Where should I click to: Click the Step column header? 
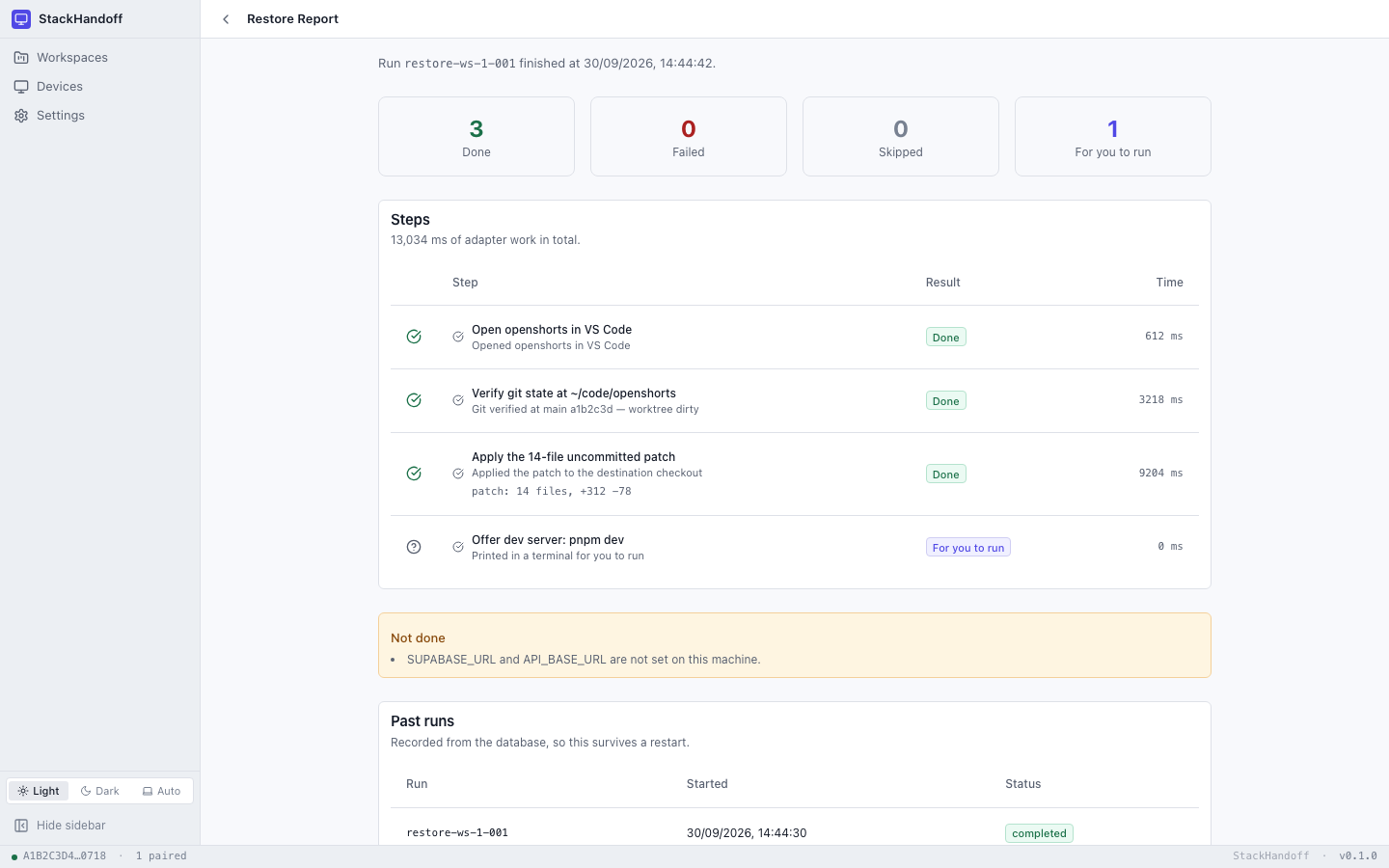pyautogui.click(x=465, y=283)
